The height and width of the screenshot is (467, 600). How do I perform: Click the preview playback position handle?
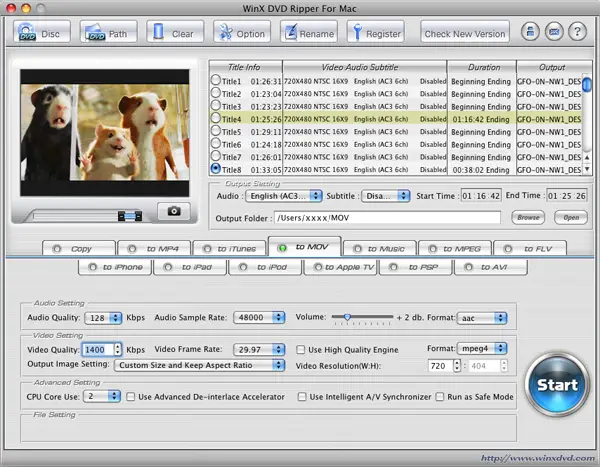(130, 216)
